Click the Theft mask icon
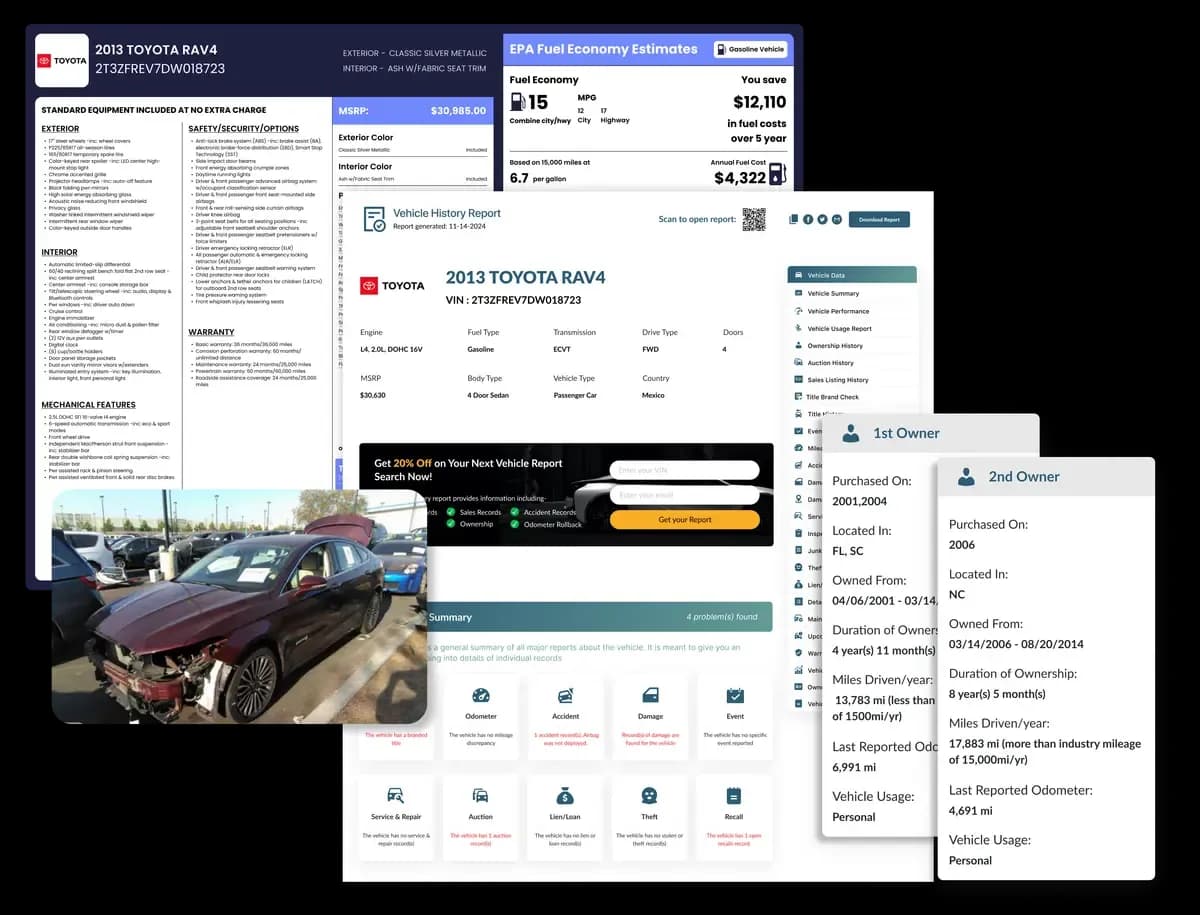This screenshot has width=1200, height=915. point(650,796)
